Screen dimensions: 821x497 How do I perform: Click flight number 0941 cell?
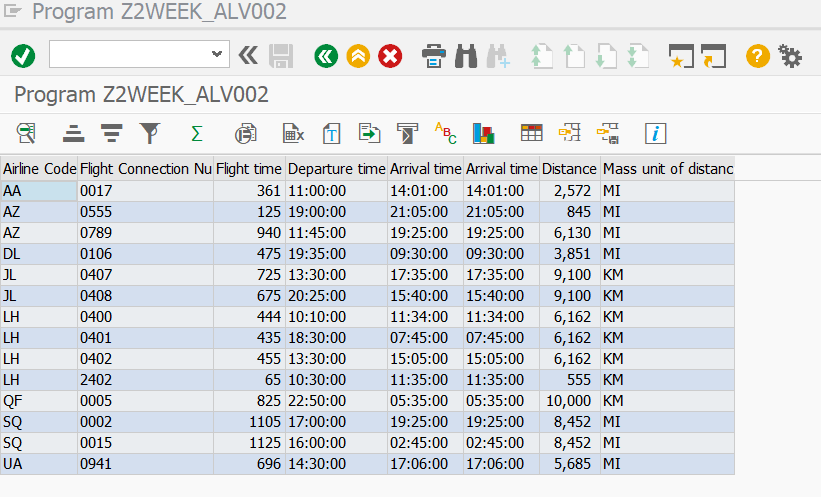tap(146, 463)
